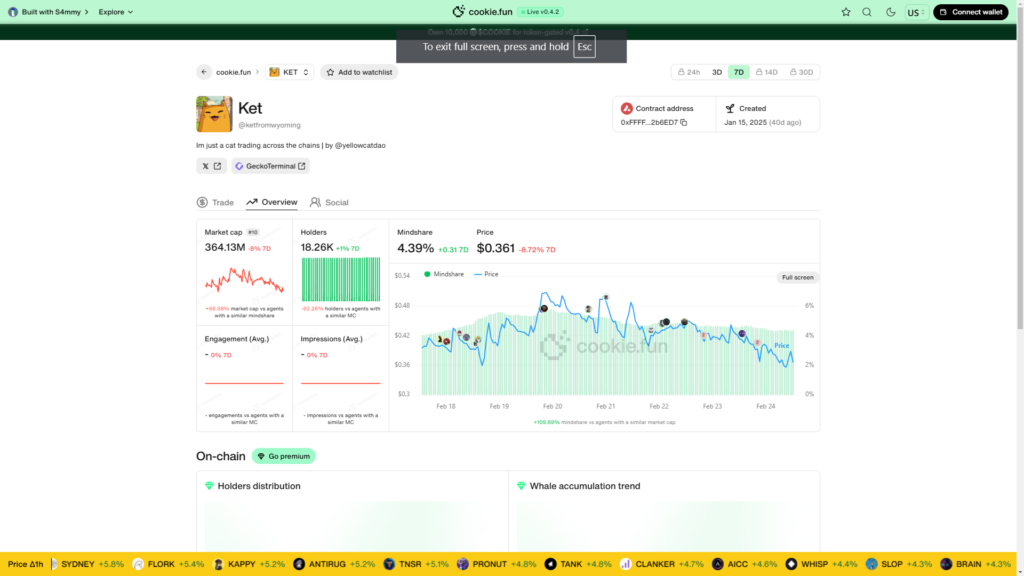Click the cookie.fun logo in header
The width and height of the screenshot is (1024, 576).
click(496, 12)
